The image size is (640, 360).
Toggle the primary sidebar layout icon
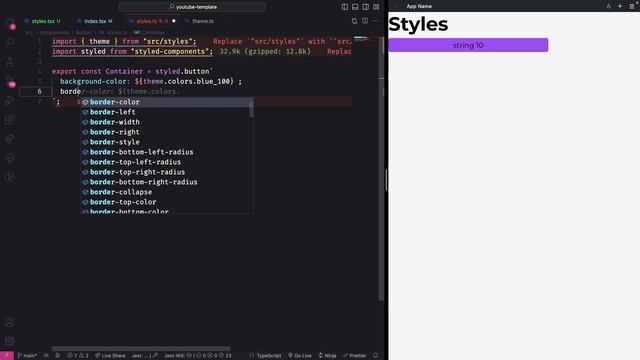pos(344,7)
